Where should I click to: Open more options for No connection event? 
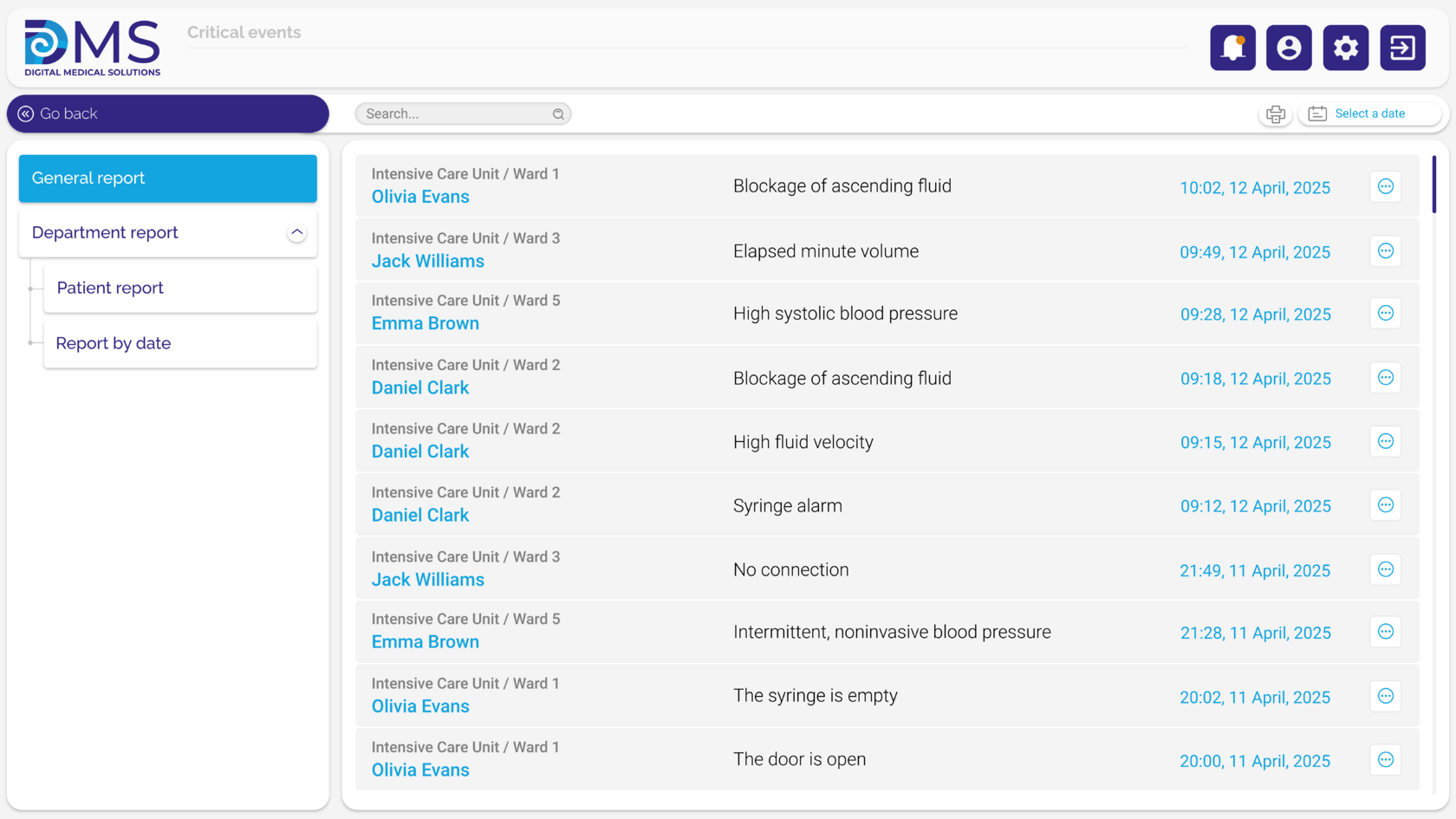tap(1386, 569)
